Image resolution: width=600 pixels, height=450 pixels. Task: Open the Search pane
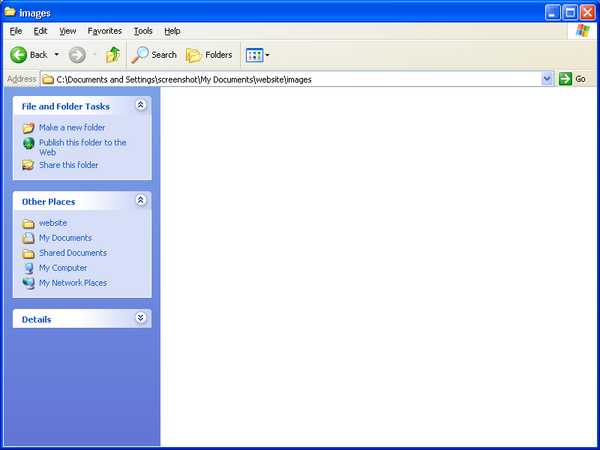coord(153,55)
